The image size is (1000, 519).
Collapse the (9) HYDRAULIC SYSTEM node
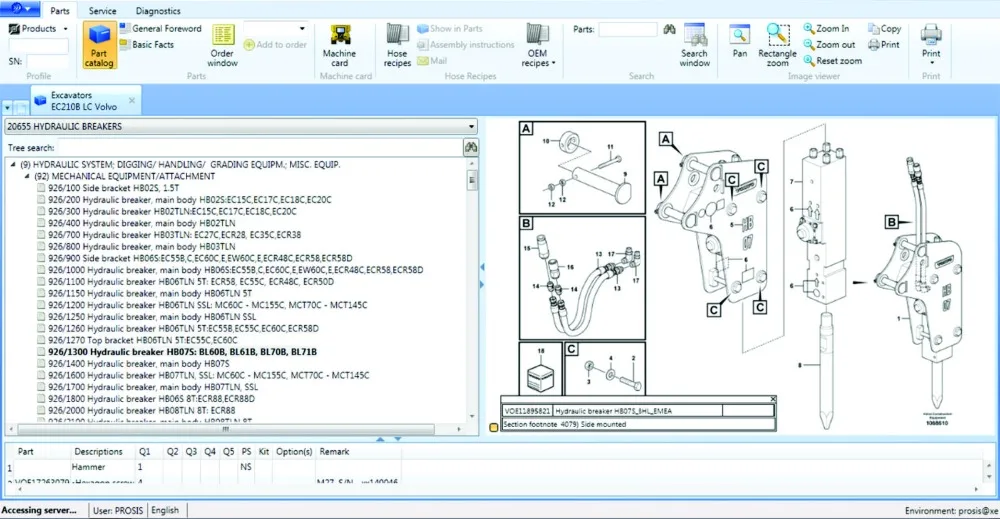coord(12,164)
